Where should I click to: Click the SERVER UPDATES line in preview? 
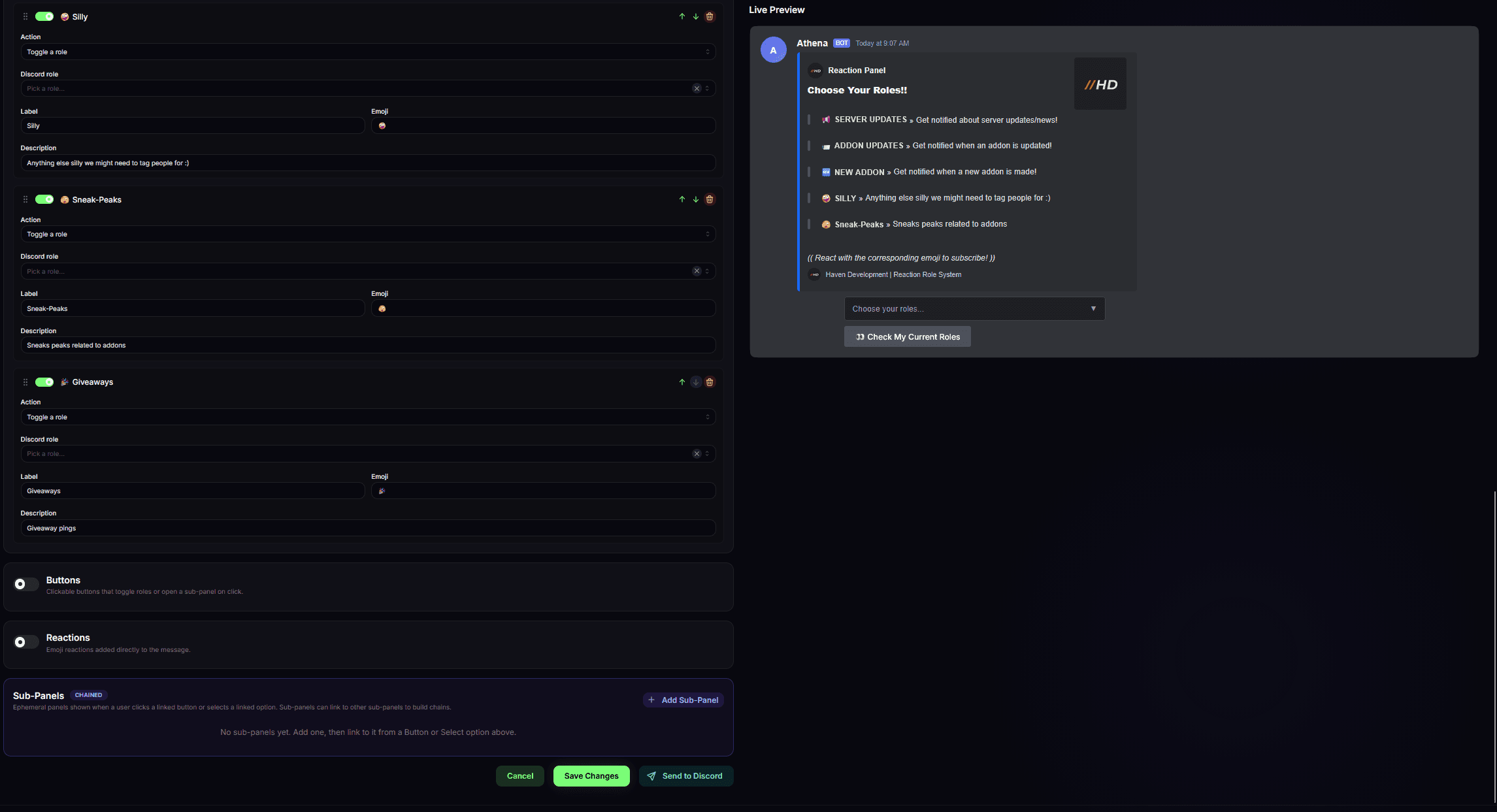click(939, 120)
